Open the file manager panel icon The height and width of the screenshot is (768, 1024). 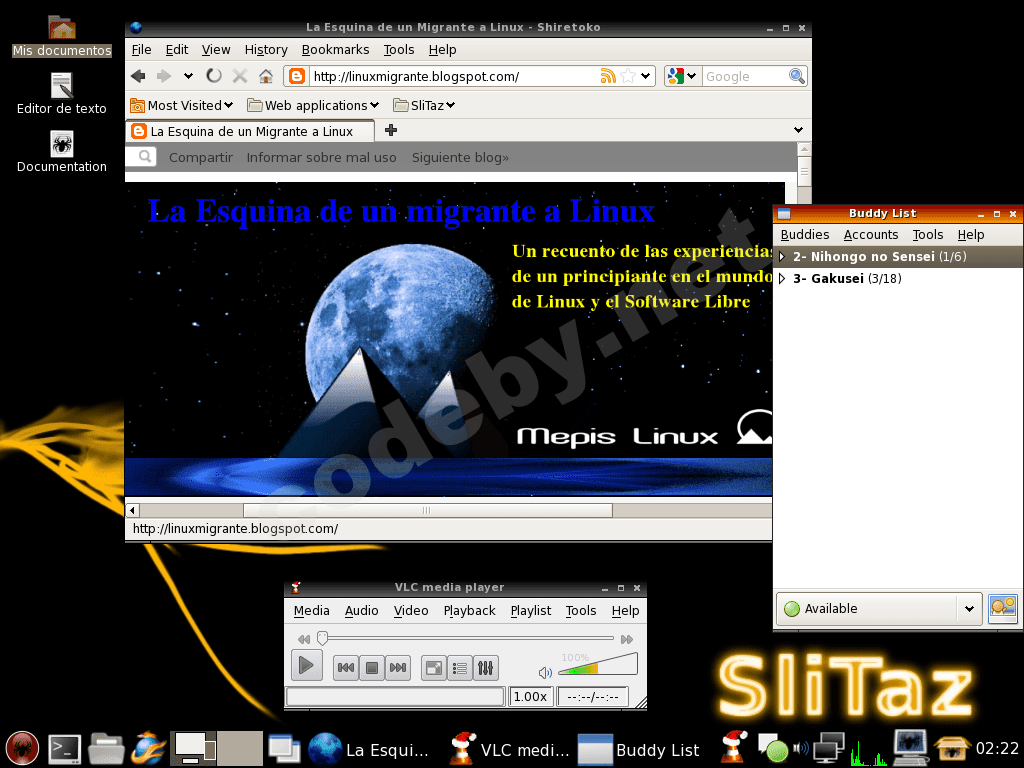coord(106,749)
